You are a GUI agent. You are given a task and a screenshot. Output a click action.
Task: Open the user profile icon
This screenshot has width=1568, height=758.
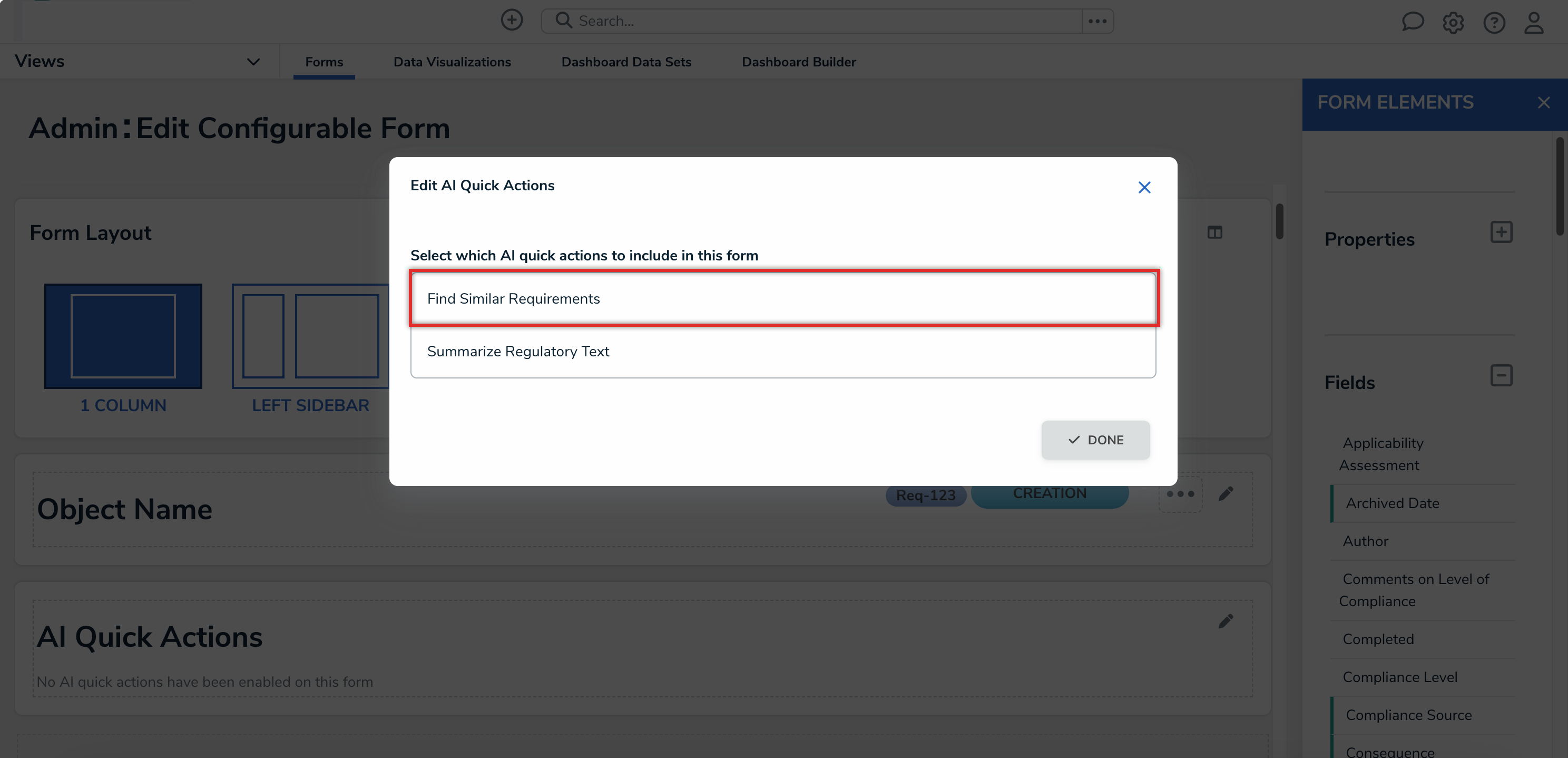pyautogui.click(x=1533, y=23)
